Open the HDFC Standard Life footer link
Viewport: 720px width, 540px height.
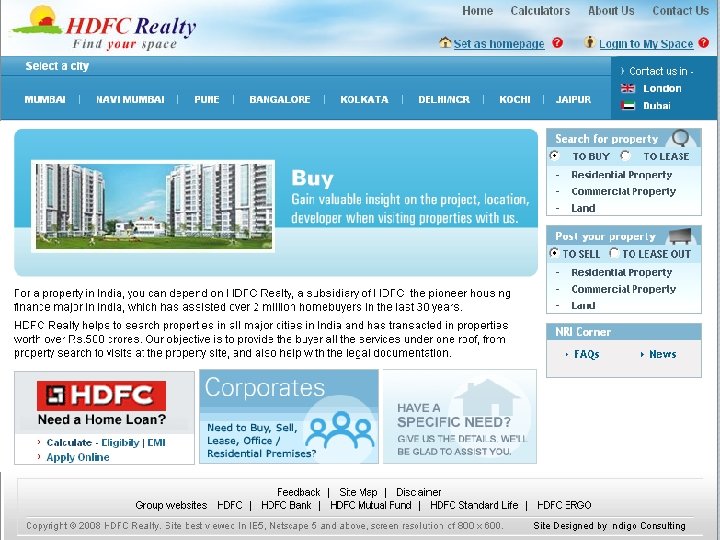coord(474,505)
